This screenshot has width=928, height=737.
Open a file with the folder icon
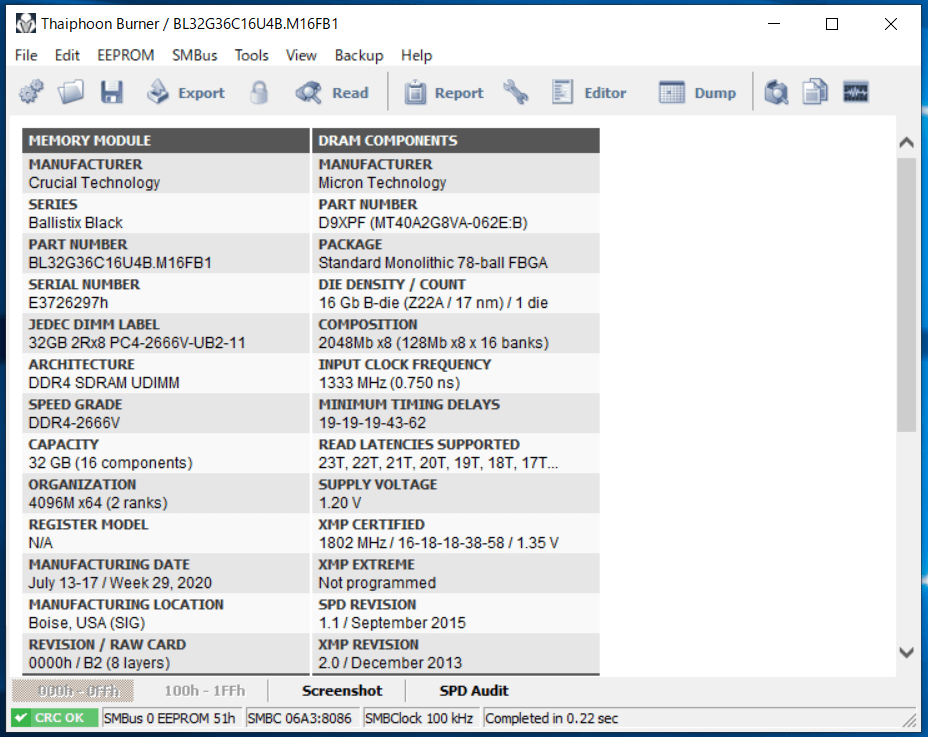point(71,93)
